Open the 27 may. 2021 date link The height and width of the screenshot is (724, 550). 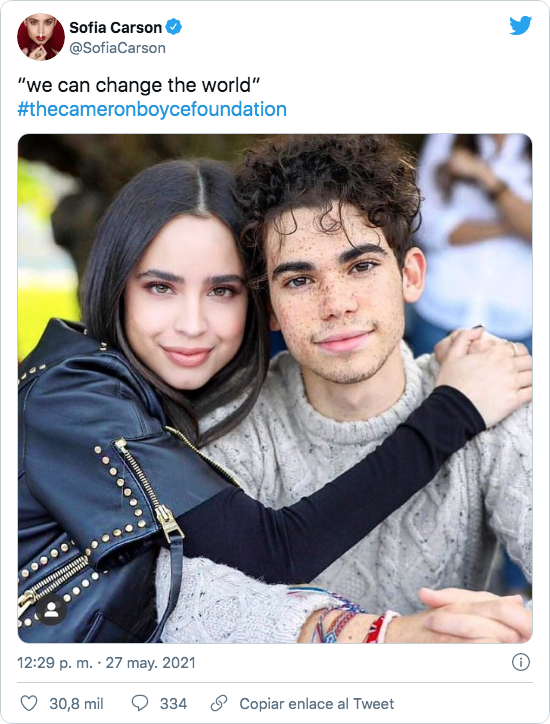coord(151,663)
